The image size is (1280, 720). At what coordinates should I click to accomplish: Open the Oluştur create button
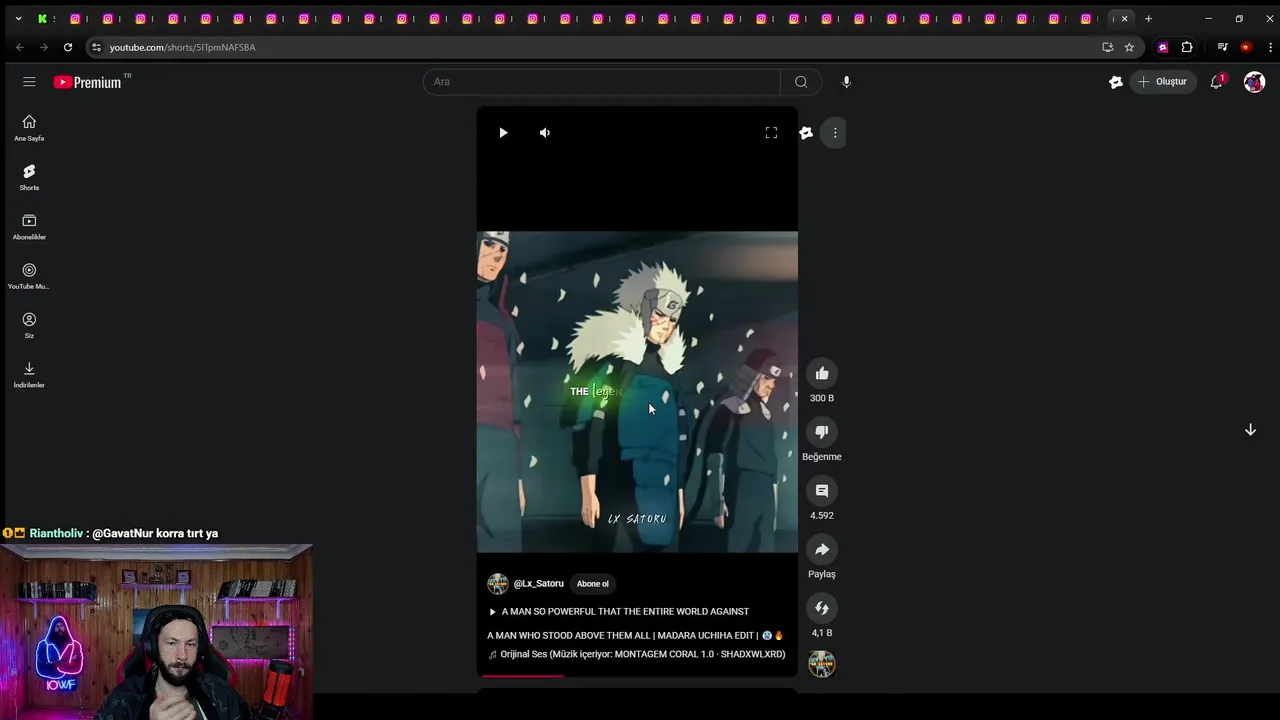[1162, 82]
